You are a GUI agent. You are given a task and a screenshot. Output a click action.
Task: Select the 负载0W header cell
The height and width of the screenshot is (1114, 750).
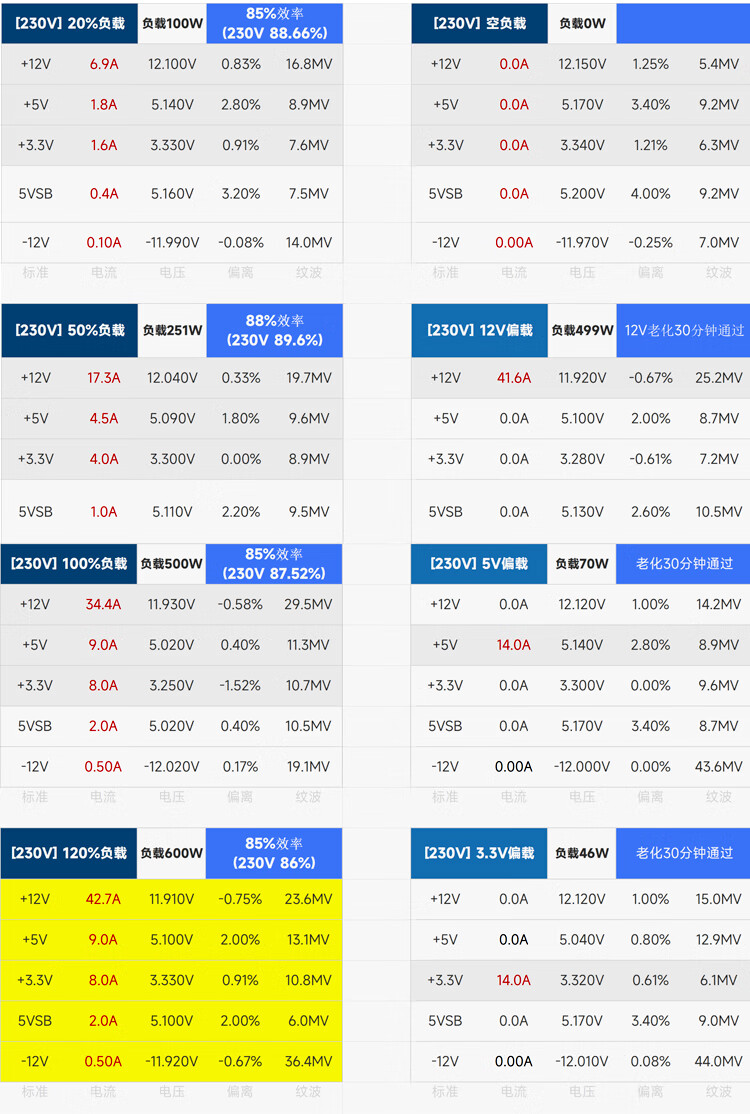click(x=582, y=23)
